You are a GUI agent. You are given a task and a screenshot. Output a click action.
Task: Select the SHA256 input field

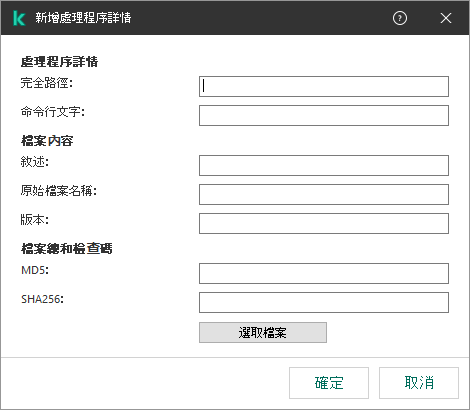(324, 303)
